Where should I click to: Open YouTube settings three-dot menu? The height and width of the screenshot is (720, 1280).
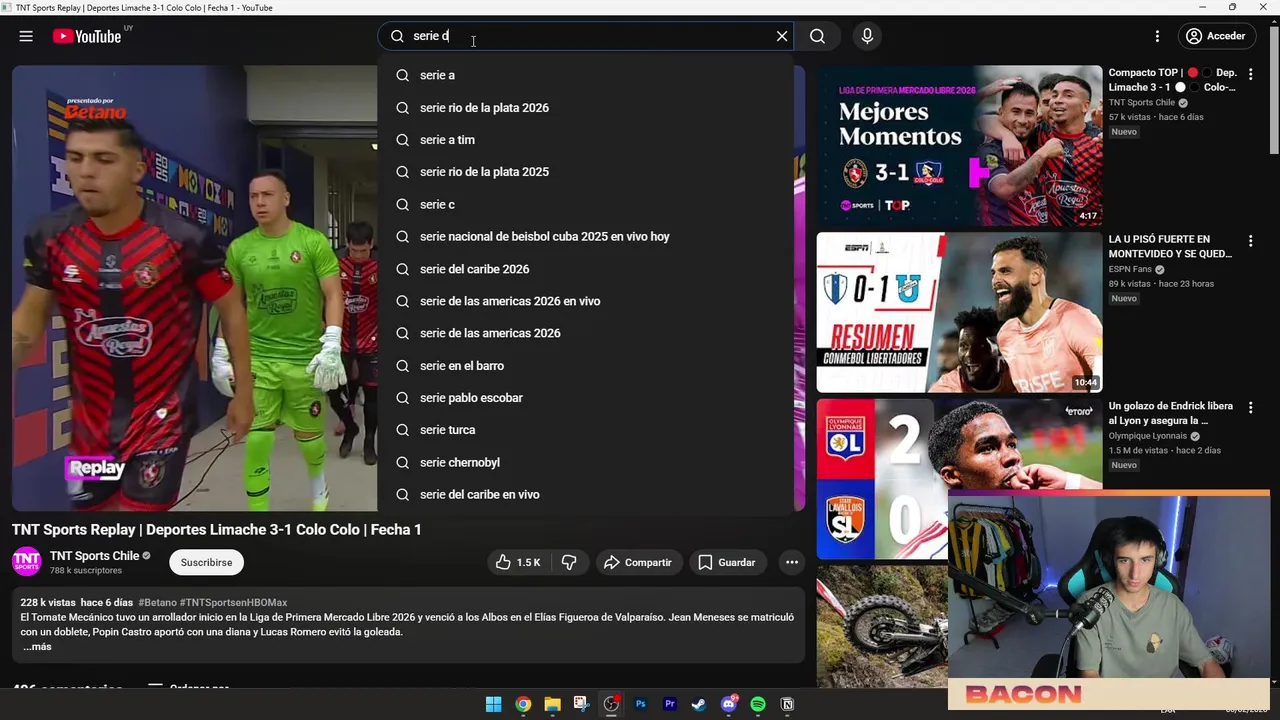[1157, 36]
